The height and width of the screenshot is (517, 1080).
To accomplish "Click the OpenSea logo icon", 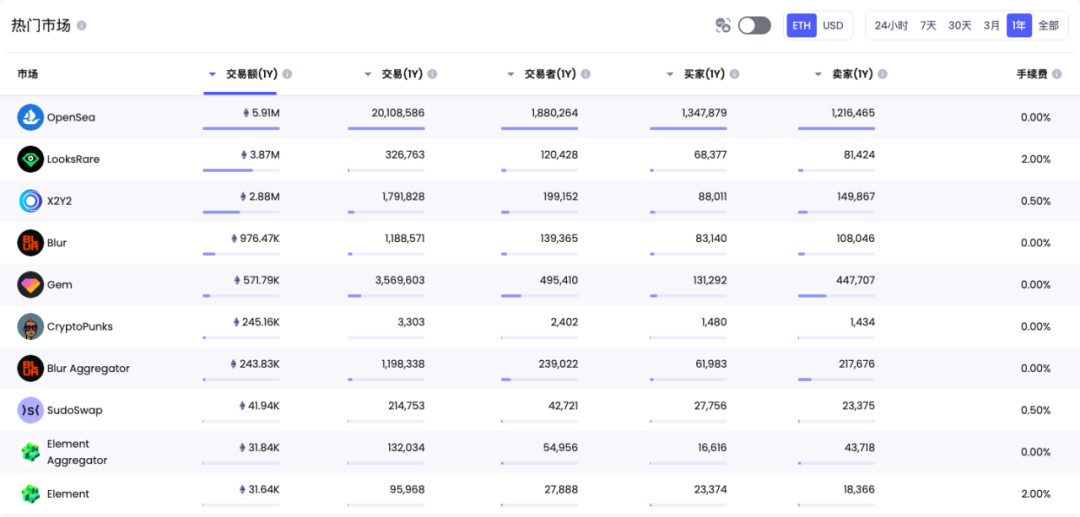I will click(x=30, y=117).
